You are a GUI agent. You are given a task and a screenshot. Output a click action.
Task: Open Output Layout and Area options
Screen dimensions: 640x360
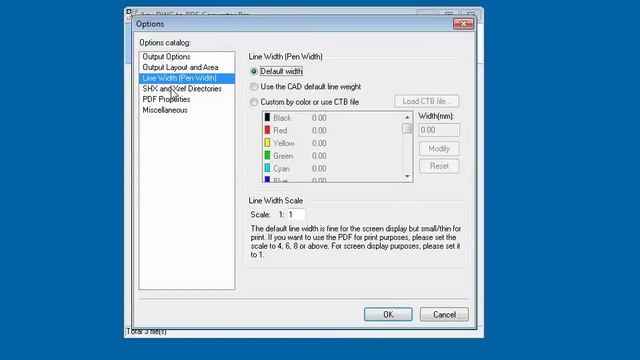coord(180,67)
